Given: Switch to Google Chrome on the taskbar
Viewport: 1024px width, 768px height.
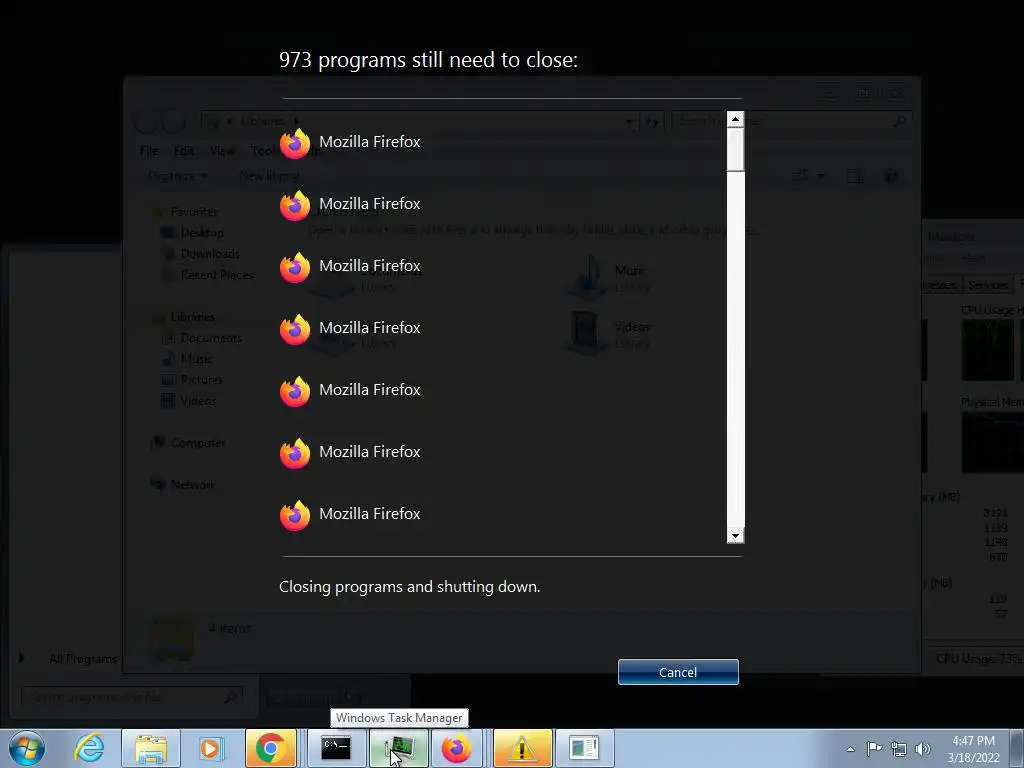Looking at the screenshot, I should point(270,748).
